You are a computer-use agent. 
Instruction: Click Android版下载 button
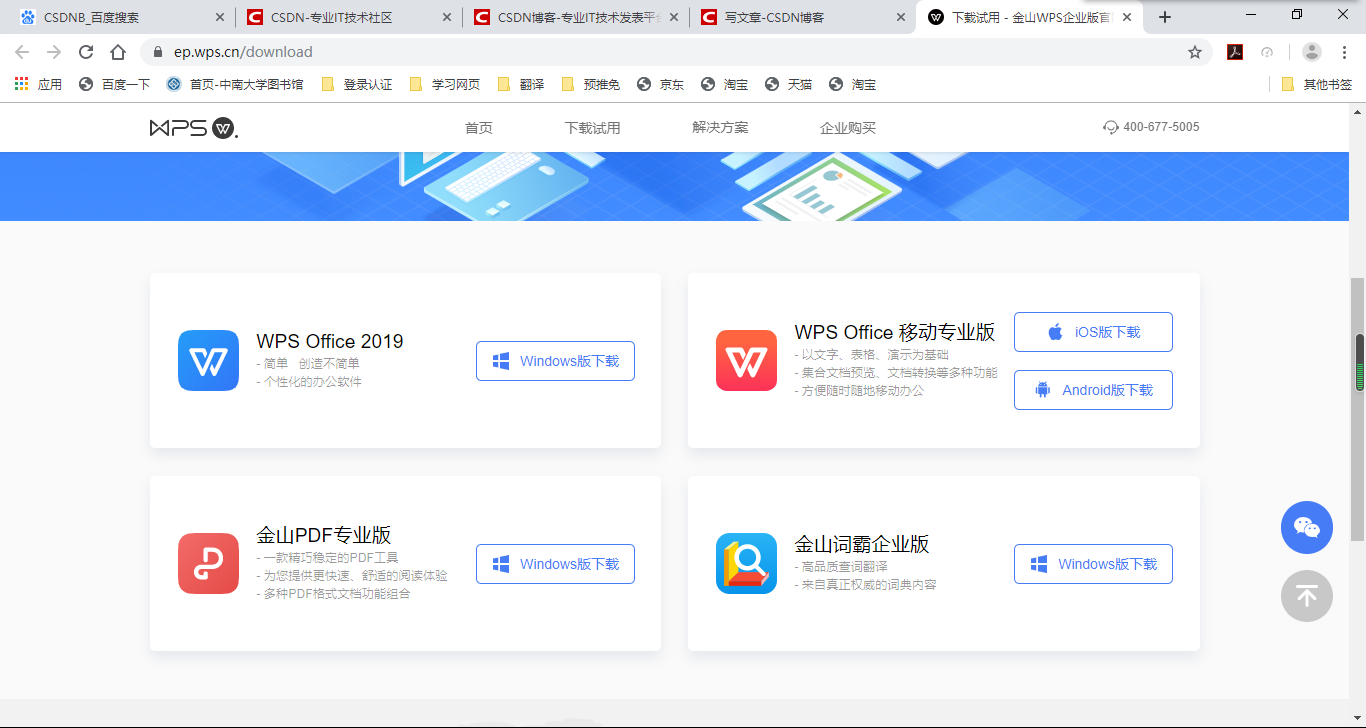[1093, 390]
